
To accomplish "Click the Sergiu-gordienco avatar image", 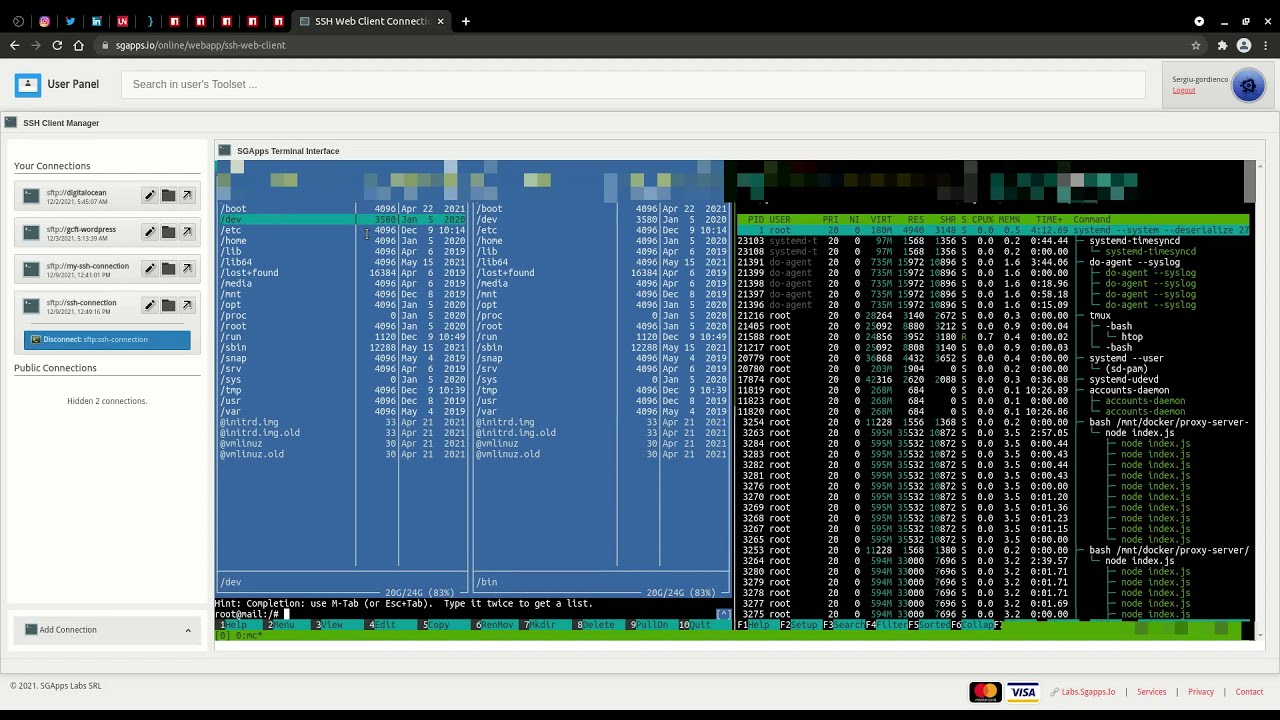I will (x=1248, y=86).
